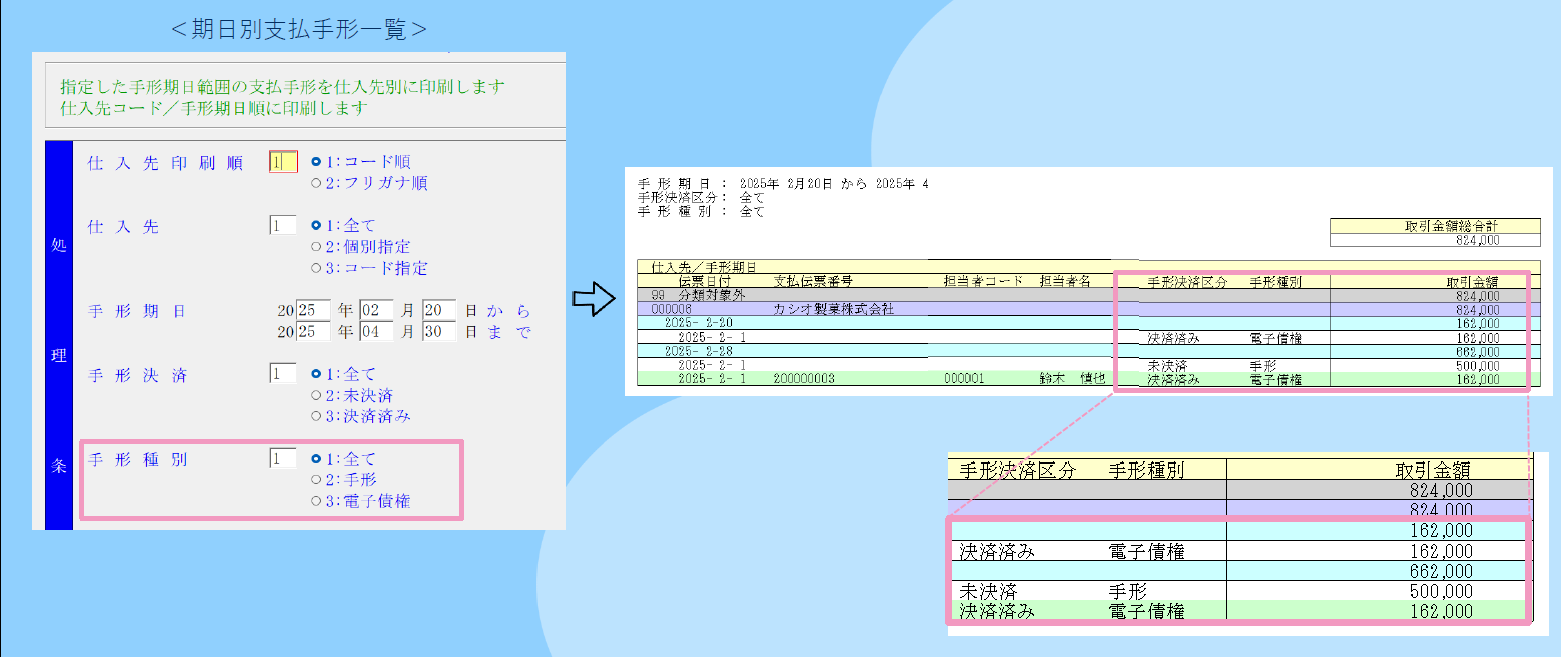Click the 手形期日 label in the form
This screenshot has height=657, width=1561.
coord(137,312)
